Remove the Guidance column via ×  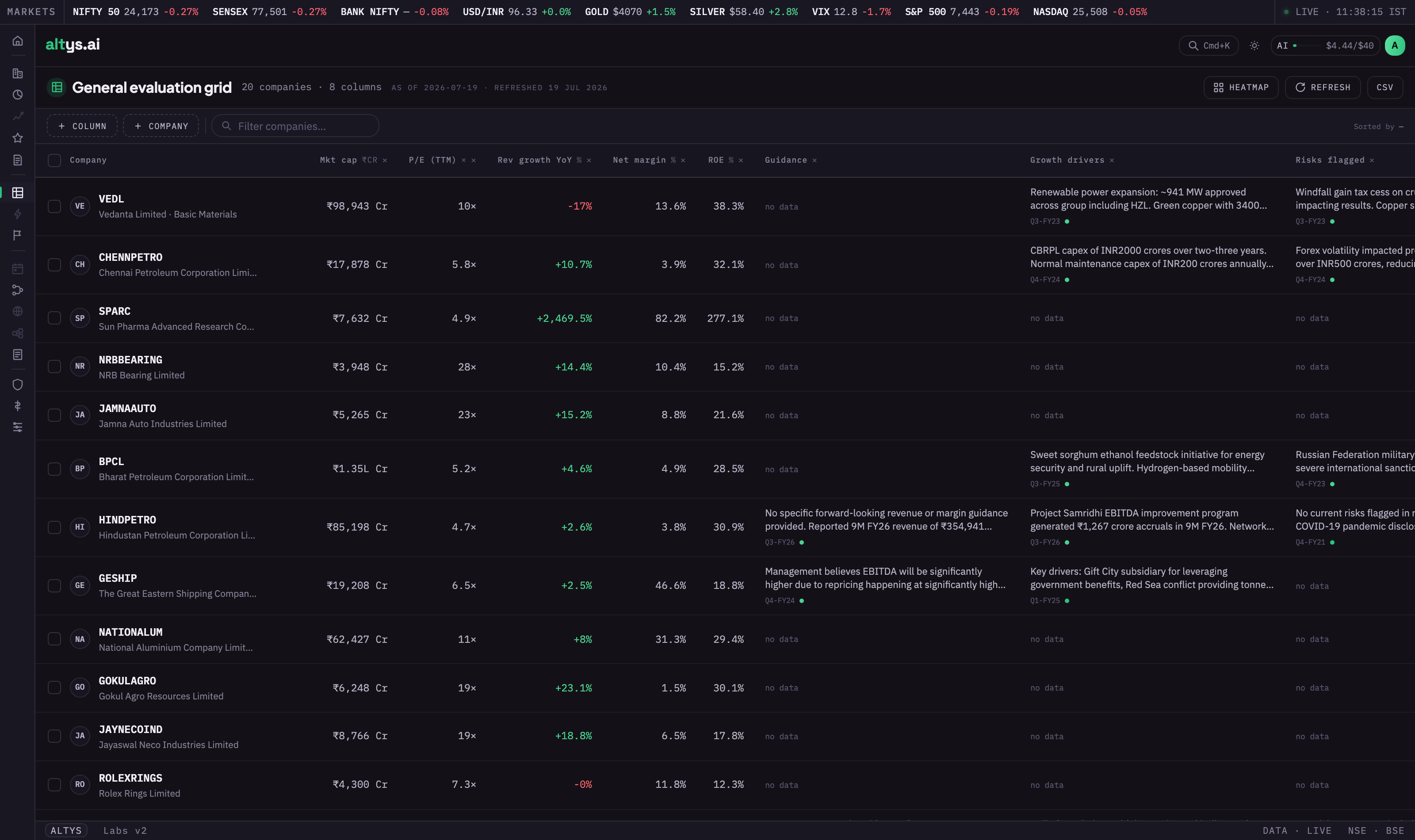pyautogui.click(x=815, y=160)
